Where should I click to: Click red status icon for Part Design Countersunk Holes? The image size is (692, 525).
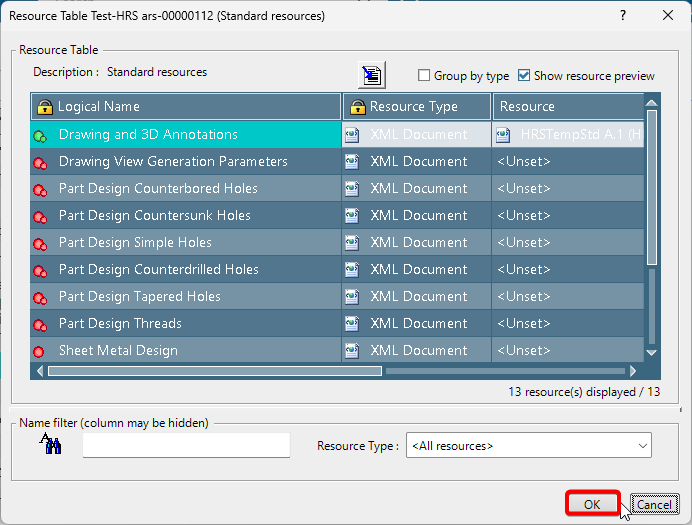[40, 218]
